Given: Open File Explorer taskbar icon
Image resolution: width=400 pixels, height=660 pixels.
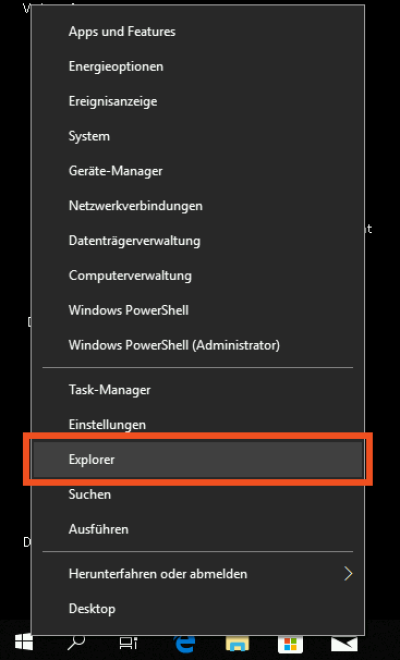Looking at the screenshot, I should (237, 644).
